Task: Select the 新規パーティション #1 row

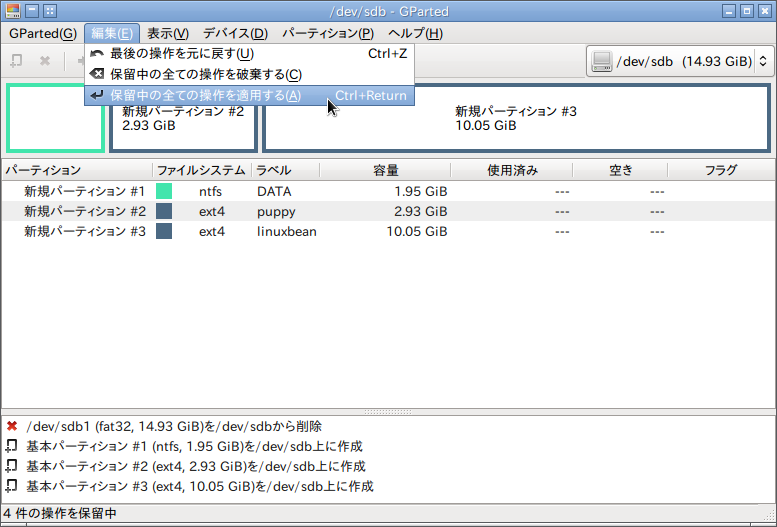Action: [x=388, y=191]
